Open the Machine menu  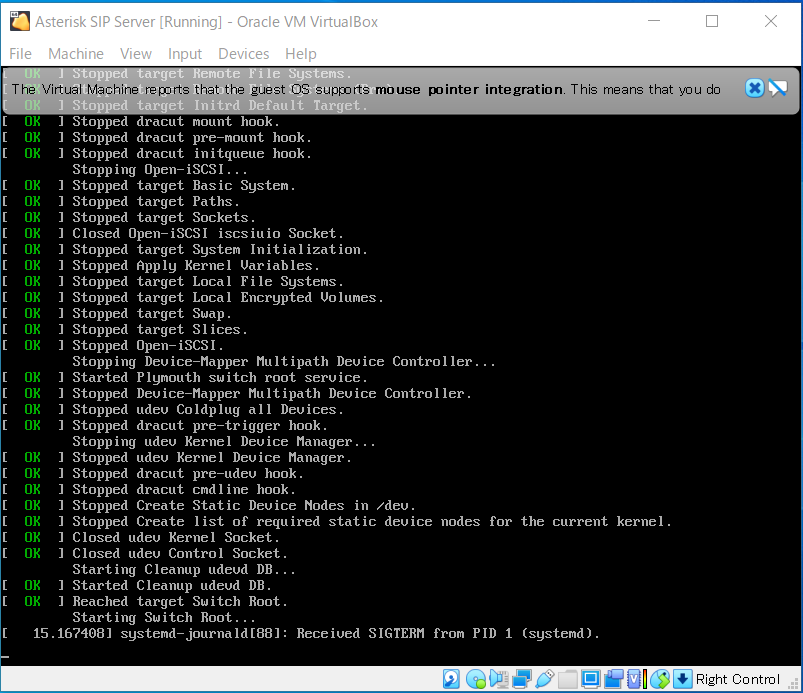[76, 54]
